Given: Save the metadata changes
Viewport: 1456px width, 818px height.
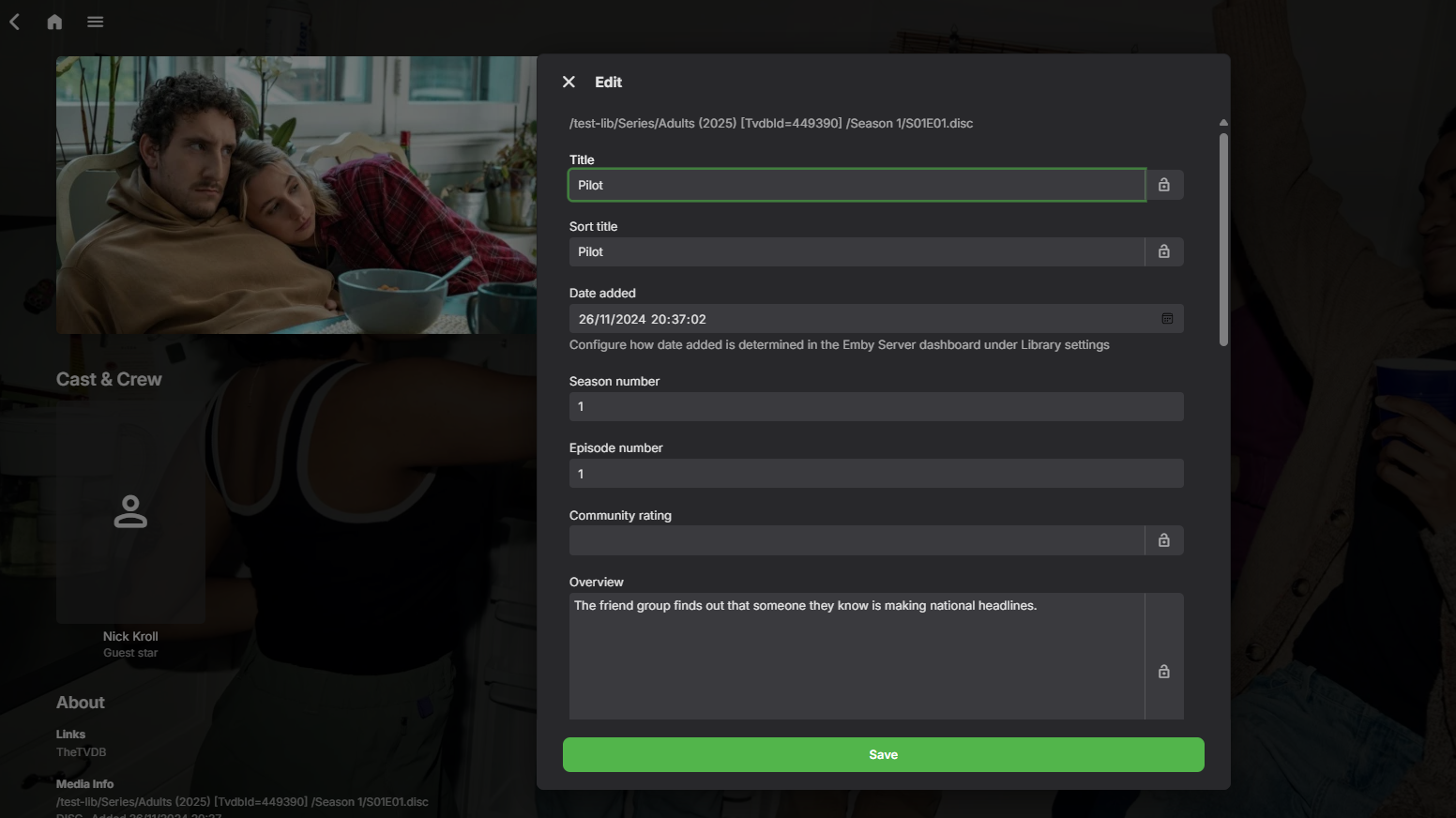Looking at the screenshot, I should coord(883,755).
